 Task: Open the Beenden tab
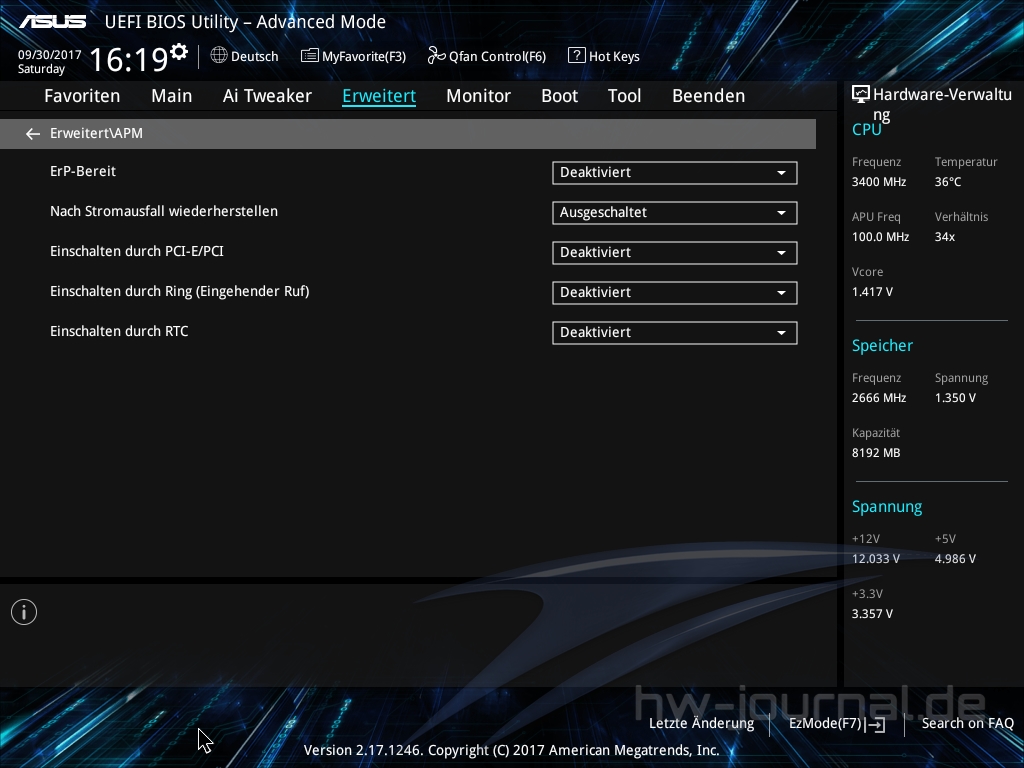[709, 96]
